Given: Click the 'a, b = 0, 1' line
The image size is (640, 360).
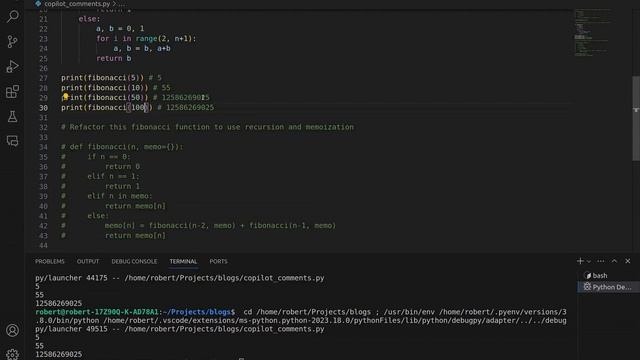Looking at the screenshot, I should tap(120, 28).
